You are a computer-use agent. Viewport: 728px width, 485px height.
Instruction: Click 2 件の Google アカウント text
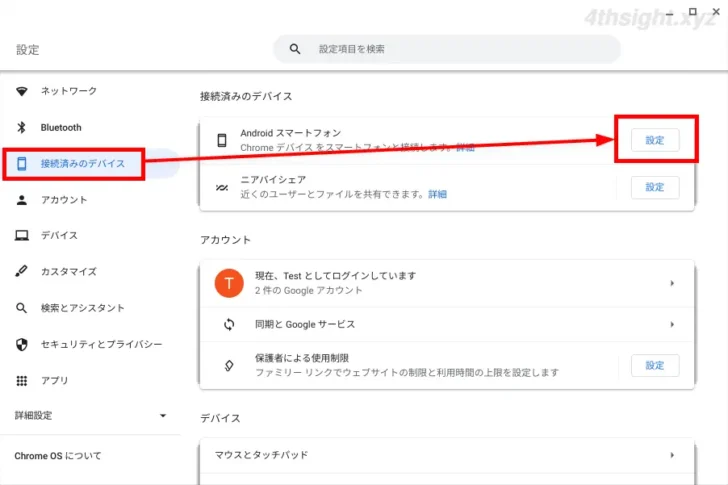click(308, 291)
